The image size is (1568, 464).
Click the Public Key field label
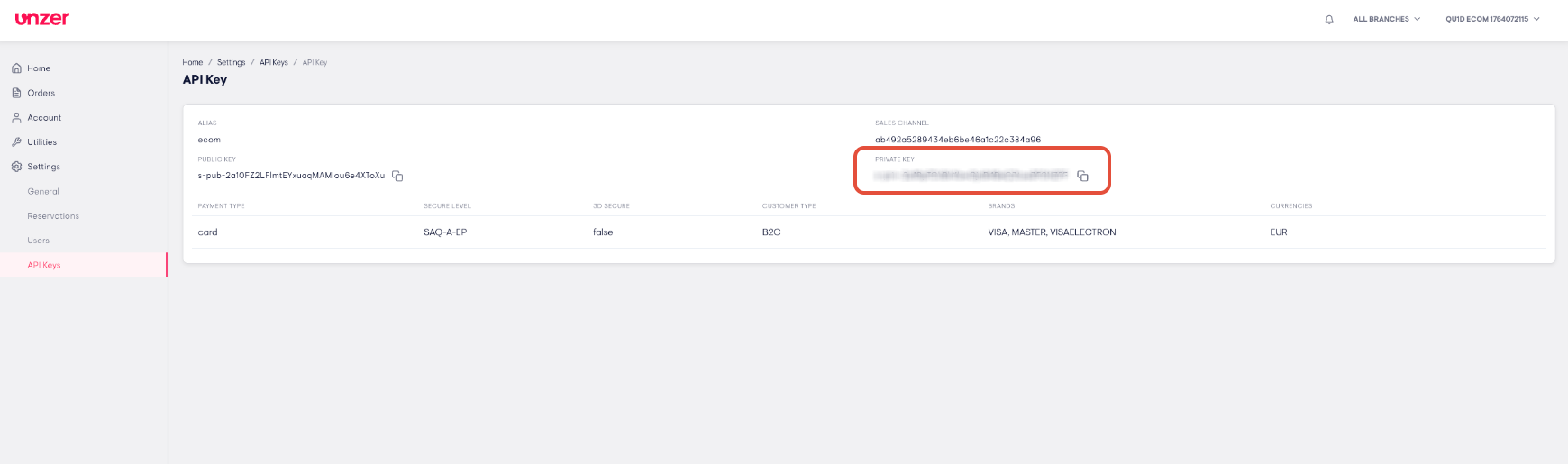pos(217,159)
